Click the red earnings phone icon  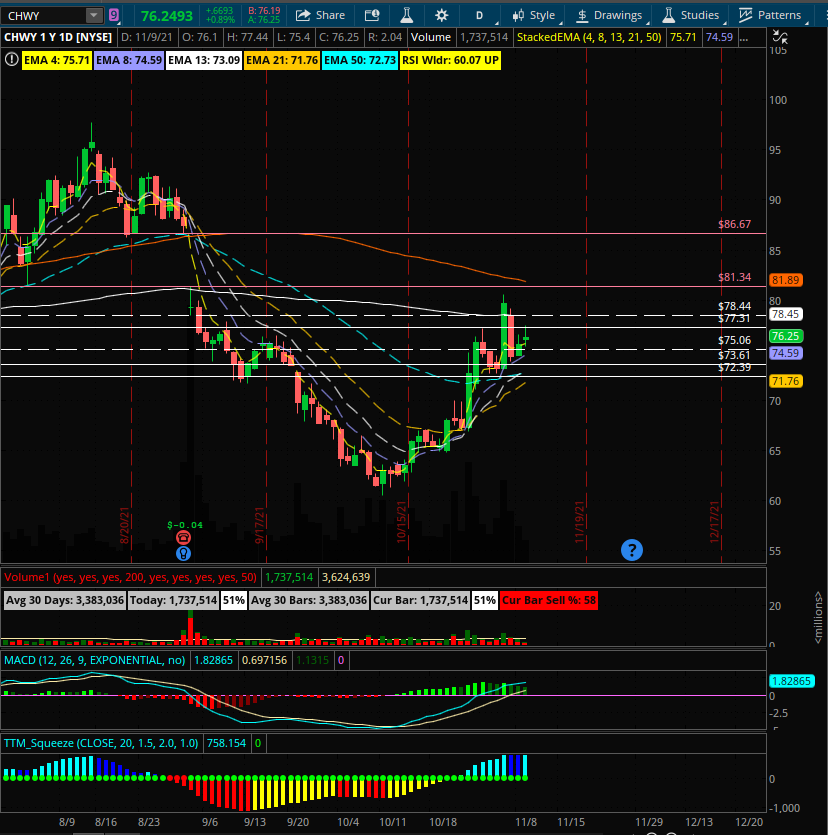pyautogui.click(x=183, y=537)
